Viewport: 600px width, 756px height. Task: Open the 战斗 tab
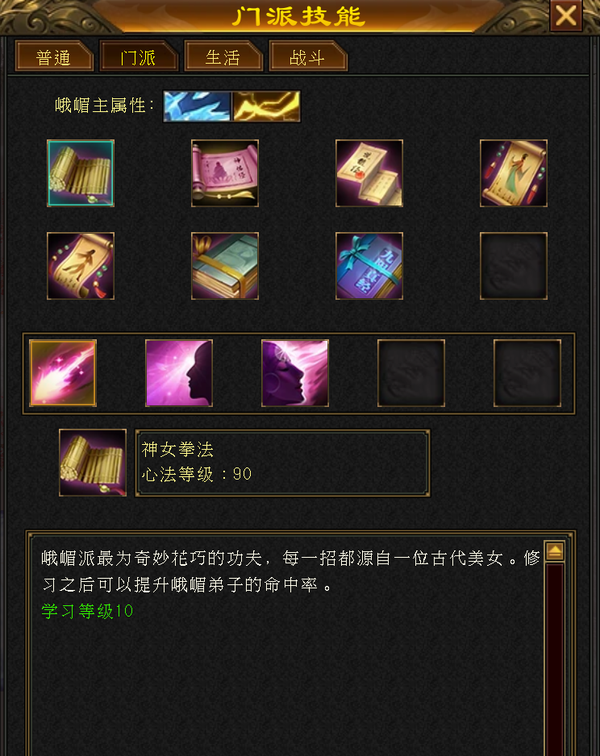pos(308,56)
